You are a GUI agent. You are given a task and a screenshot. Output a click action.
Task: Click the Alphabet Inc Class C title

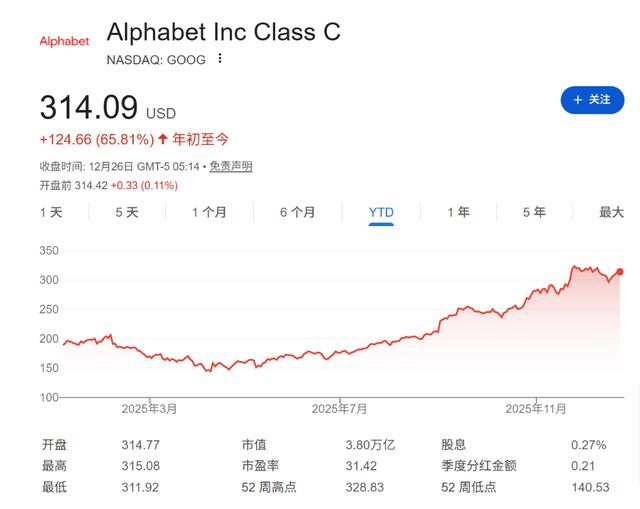click(x=223, y=32)
